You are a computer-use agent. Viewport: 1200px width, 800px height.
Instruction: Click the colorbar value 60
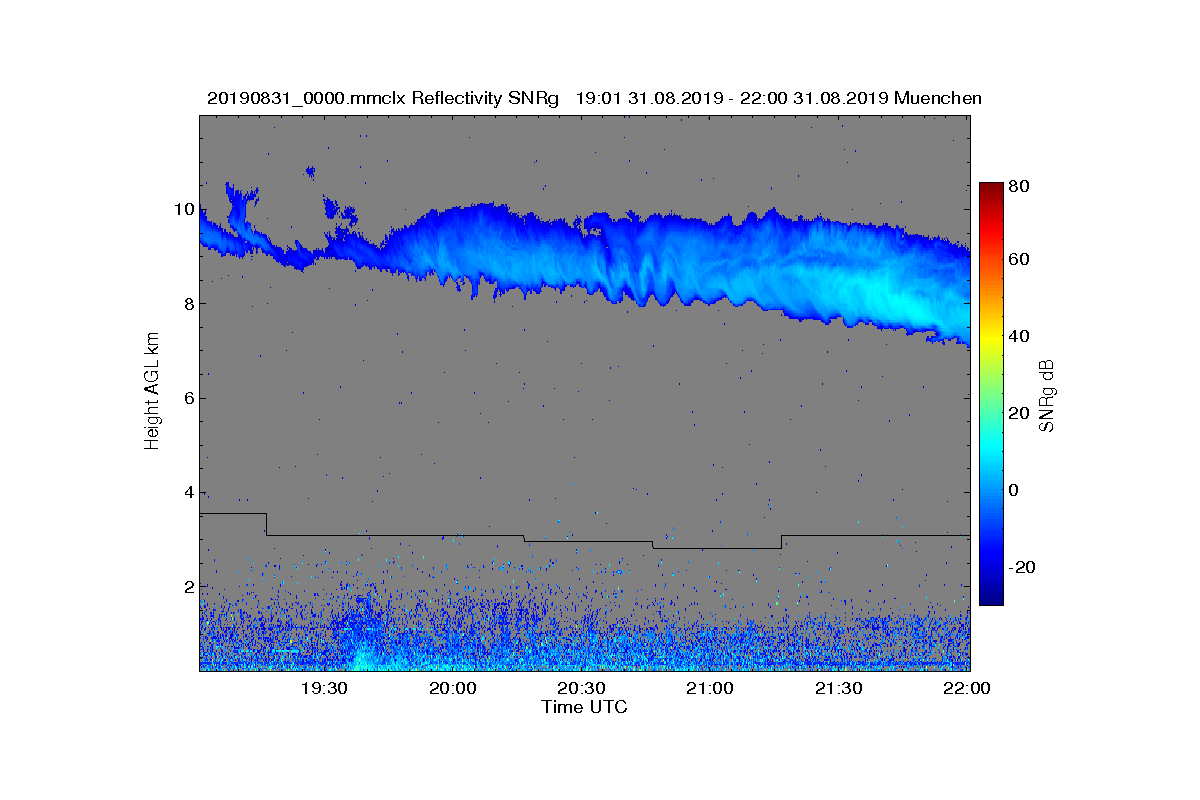coord(1020,260)
